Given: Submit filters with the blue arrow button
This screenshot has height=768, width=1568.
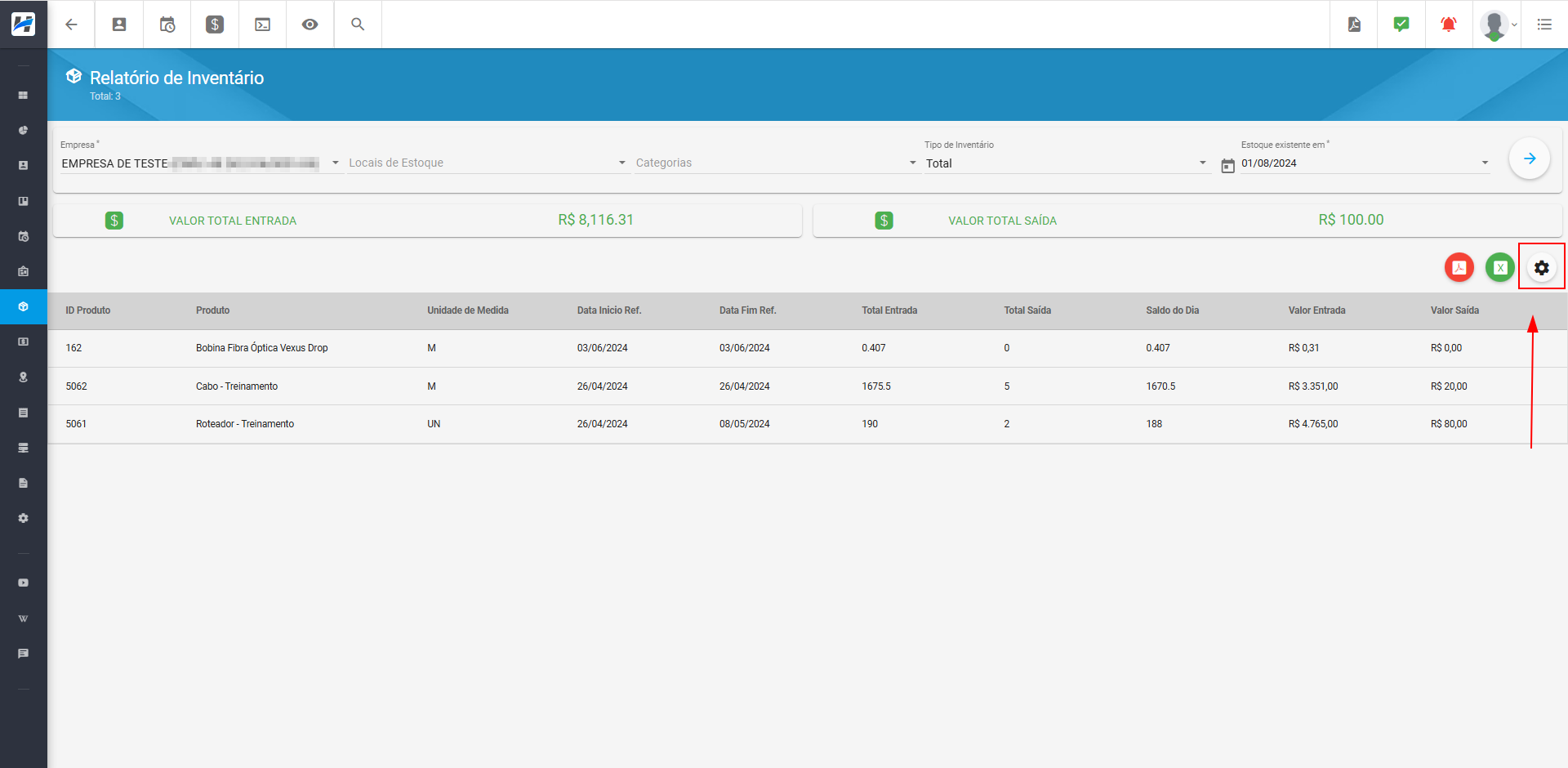Looking at the screenshot, I should [x=1530, y=159].
